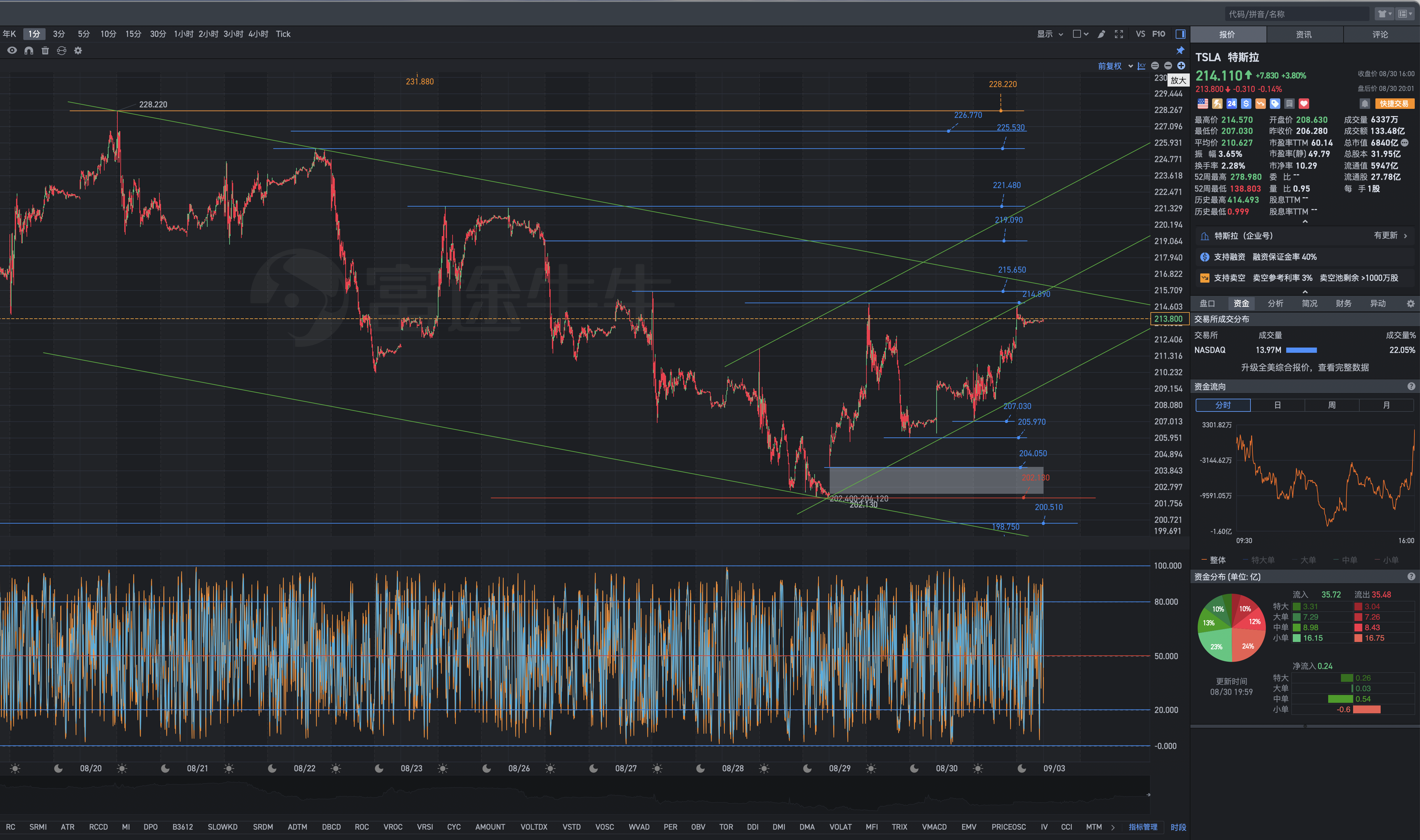Click the blue 24-hour trading icon
The height and width of the screenshot is (840, 1420).
[x=1231, y=104]
